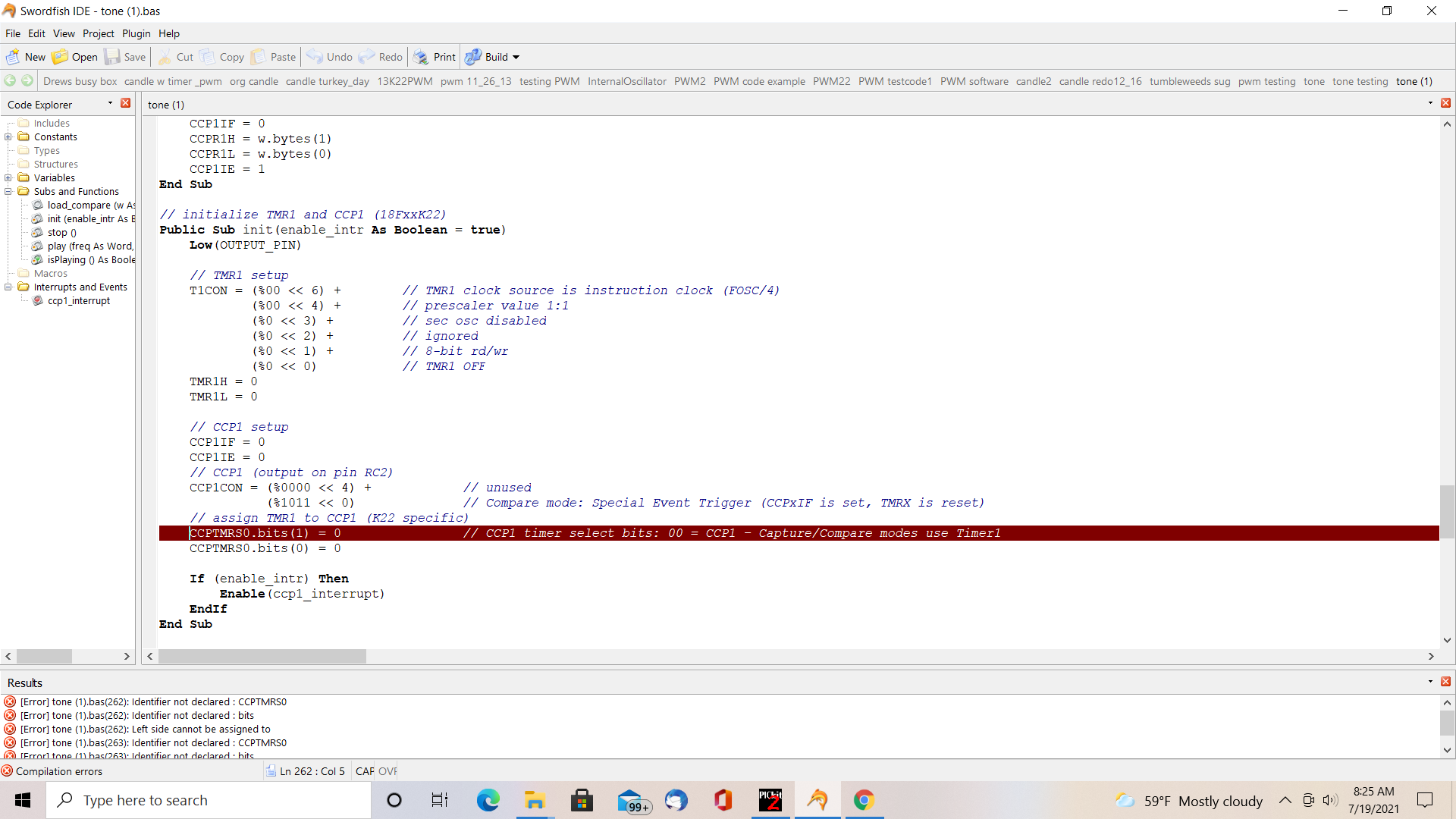This screenshot has width=1456, height=819.
Task: Open File Explorer from taskbar
Action: (x=535, y=800)
